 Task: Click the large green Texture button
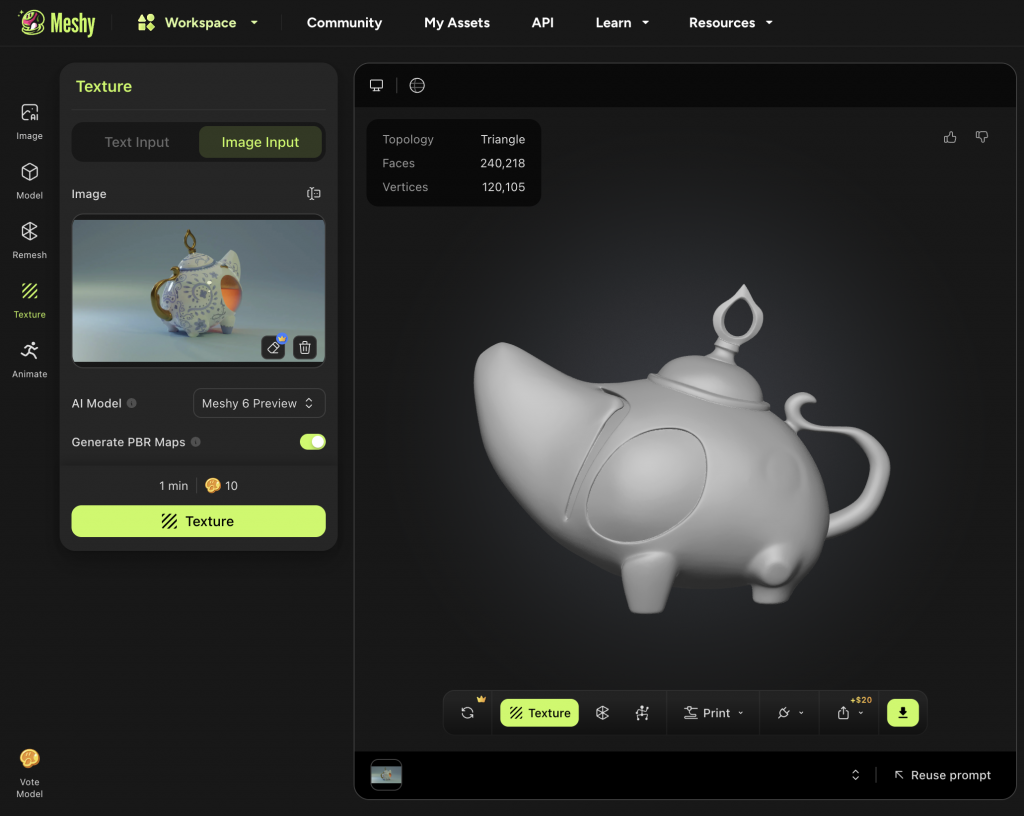[x=198, y=521]
